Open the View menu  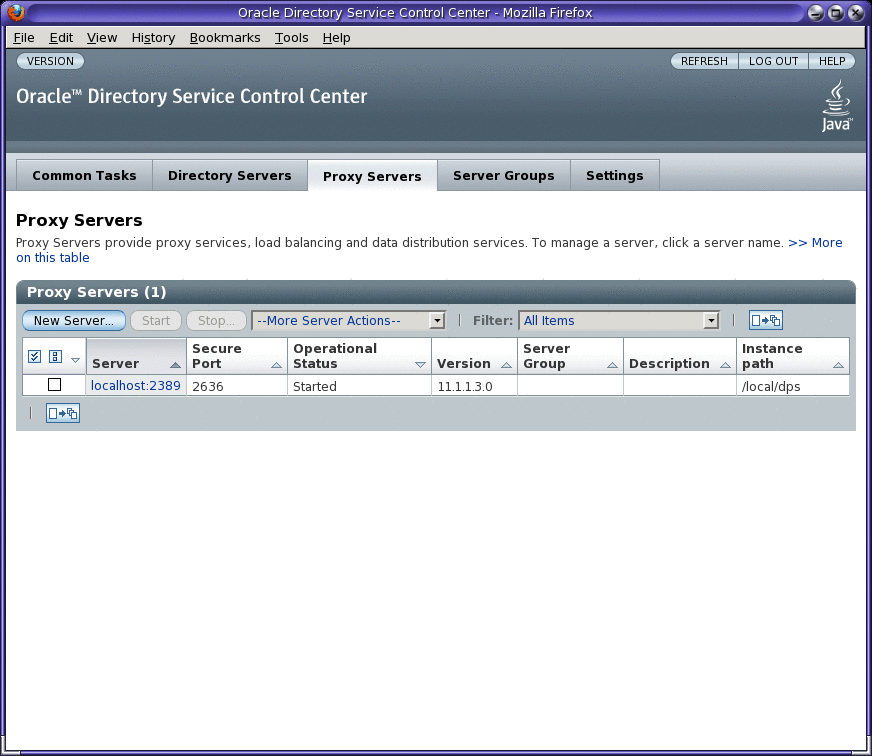click(102, 38)
